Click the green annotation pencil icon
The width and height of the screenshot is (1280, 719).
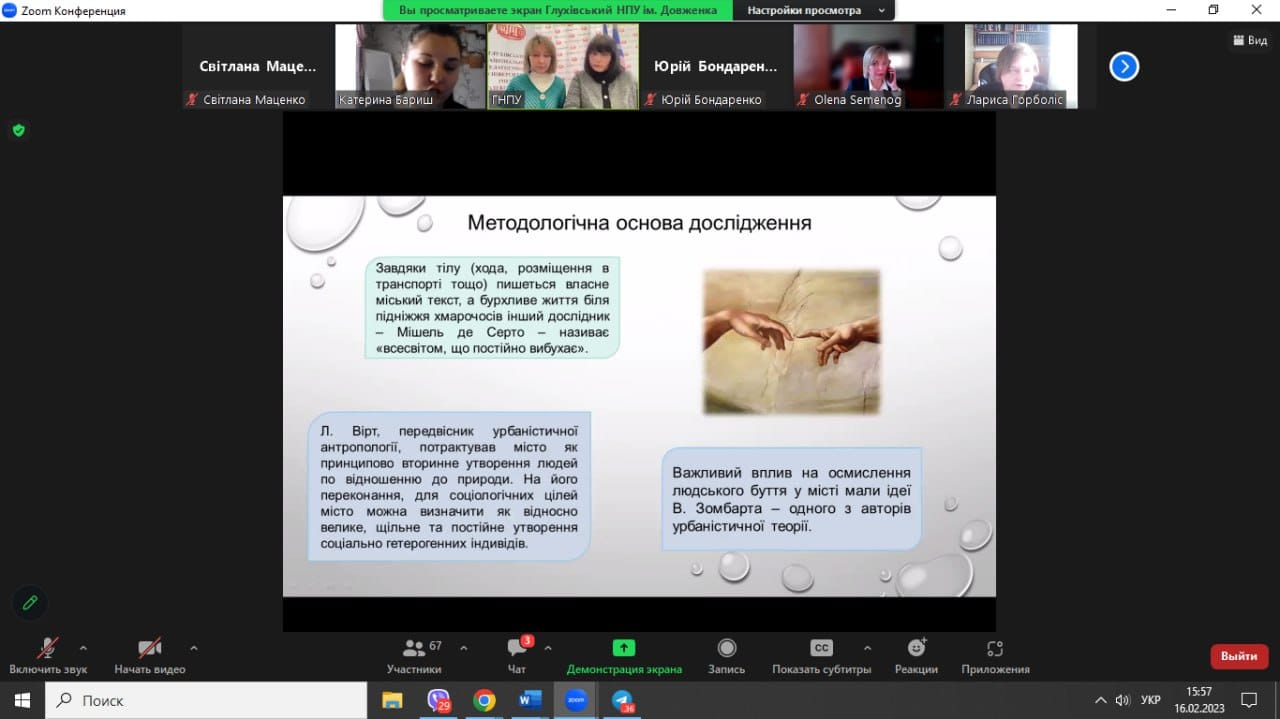coord(30,602)
